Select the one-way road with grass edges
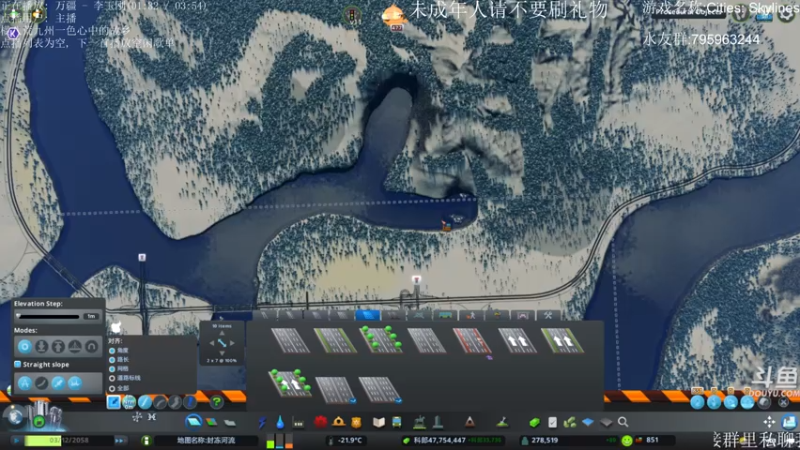 [562, 340]
